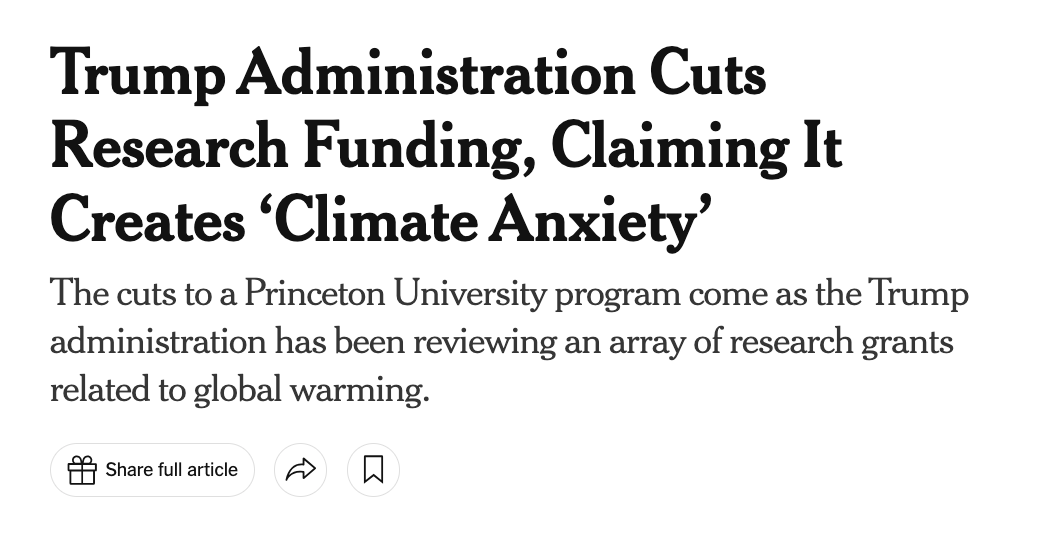Click 'Princeton University' in the summary
This screenshot has width=1038, height=546.
(395, 293)
